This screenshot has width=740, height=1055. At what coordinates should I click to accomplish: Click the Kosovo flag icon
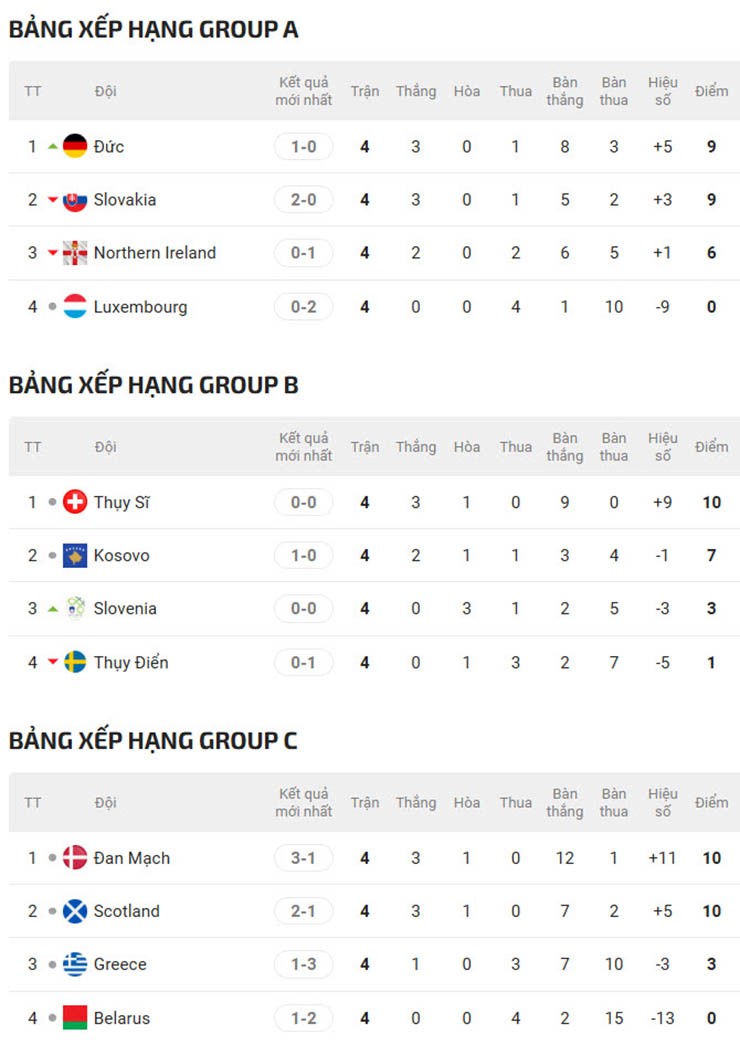[x=75, y=555]
